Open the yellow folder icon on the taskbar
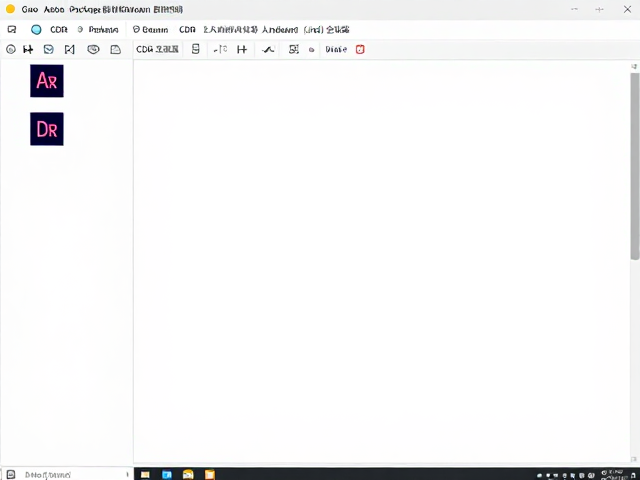Viewport: 640px width, 480px height. (145, 474)
